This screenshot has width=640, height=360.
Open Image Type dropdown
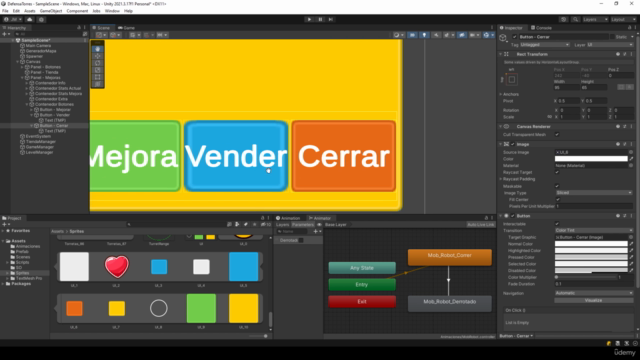tap(594, 193)
